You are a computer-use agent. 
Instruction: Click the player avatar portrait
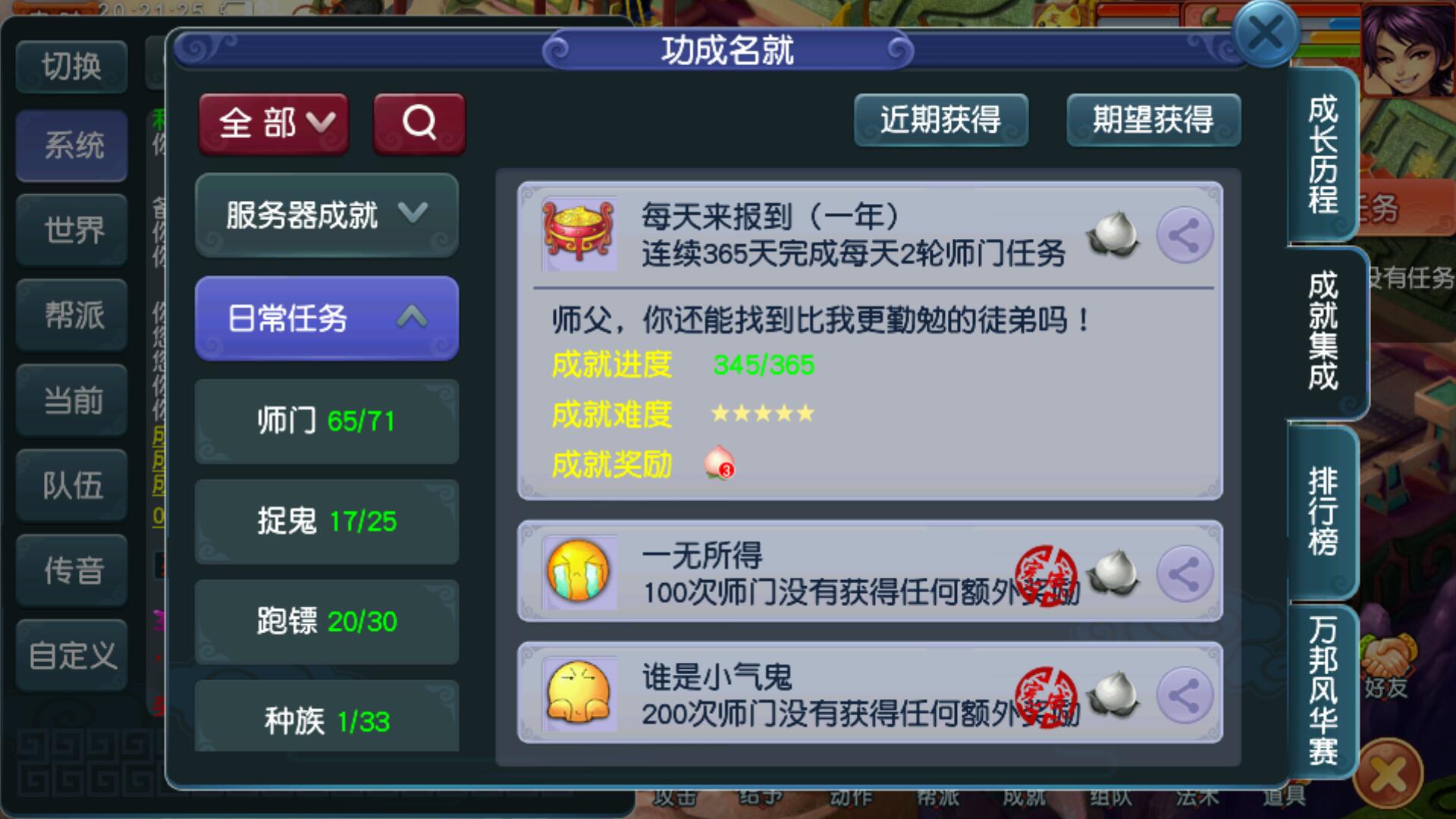pyautogui.click(x=1407, y=49)
